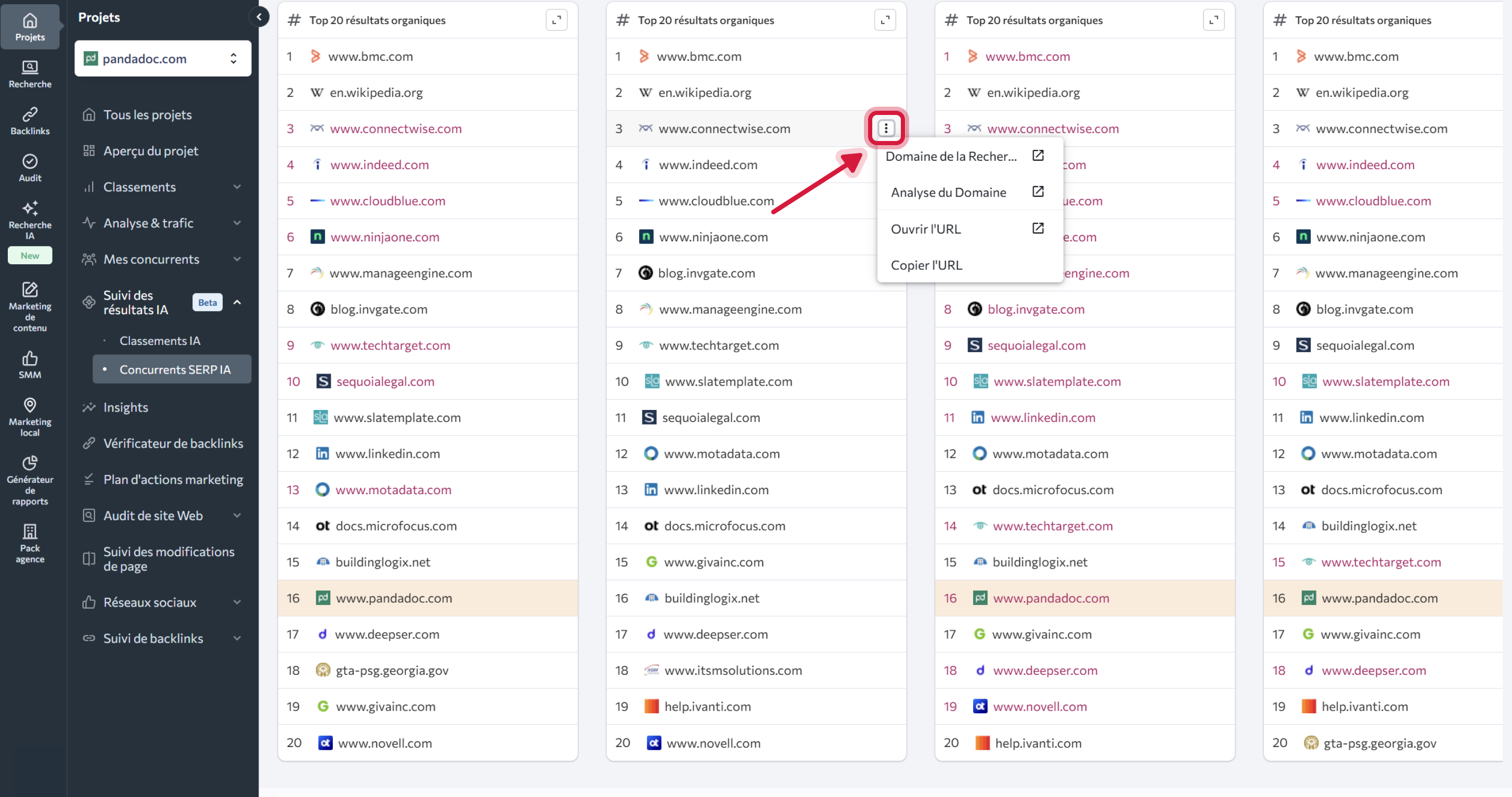Open the Audit section icon
This screenshot has height=797, width=1512.
[30, 161]
